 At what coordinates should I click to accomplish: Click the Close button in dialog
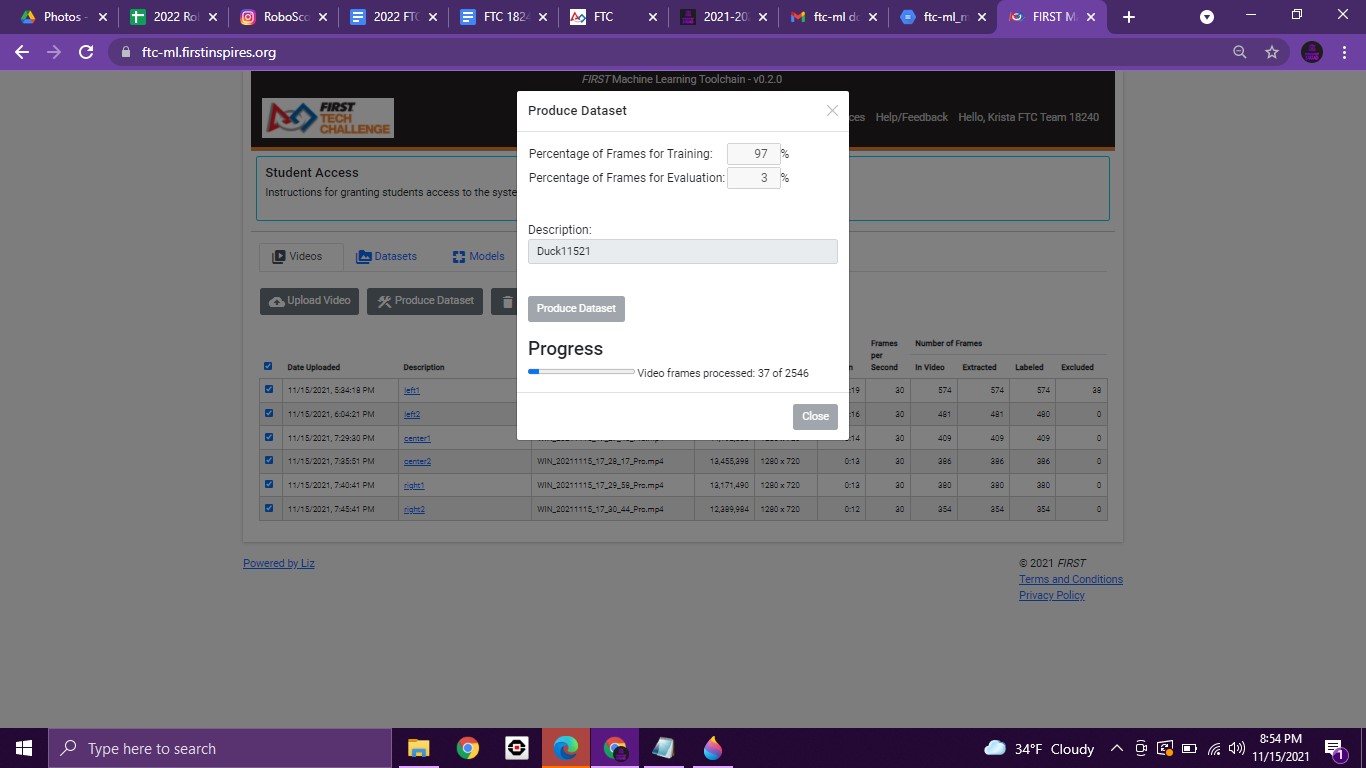(815, 416)
